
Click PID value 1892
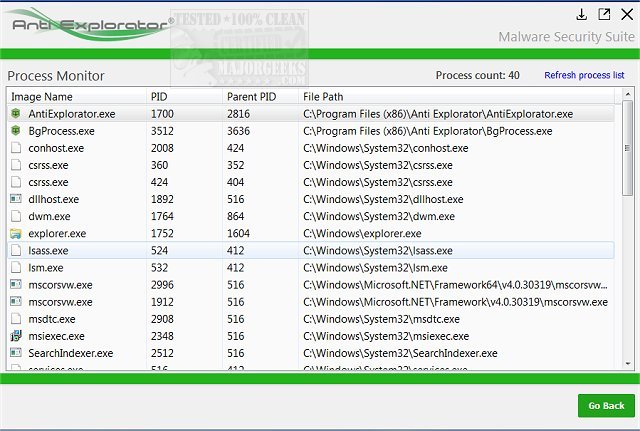point(162,199)
